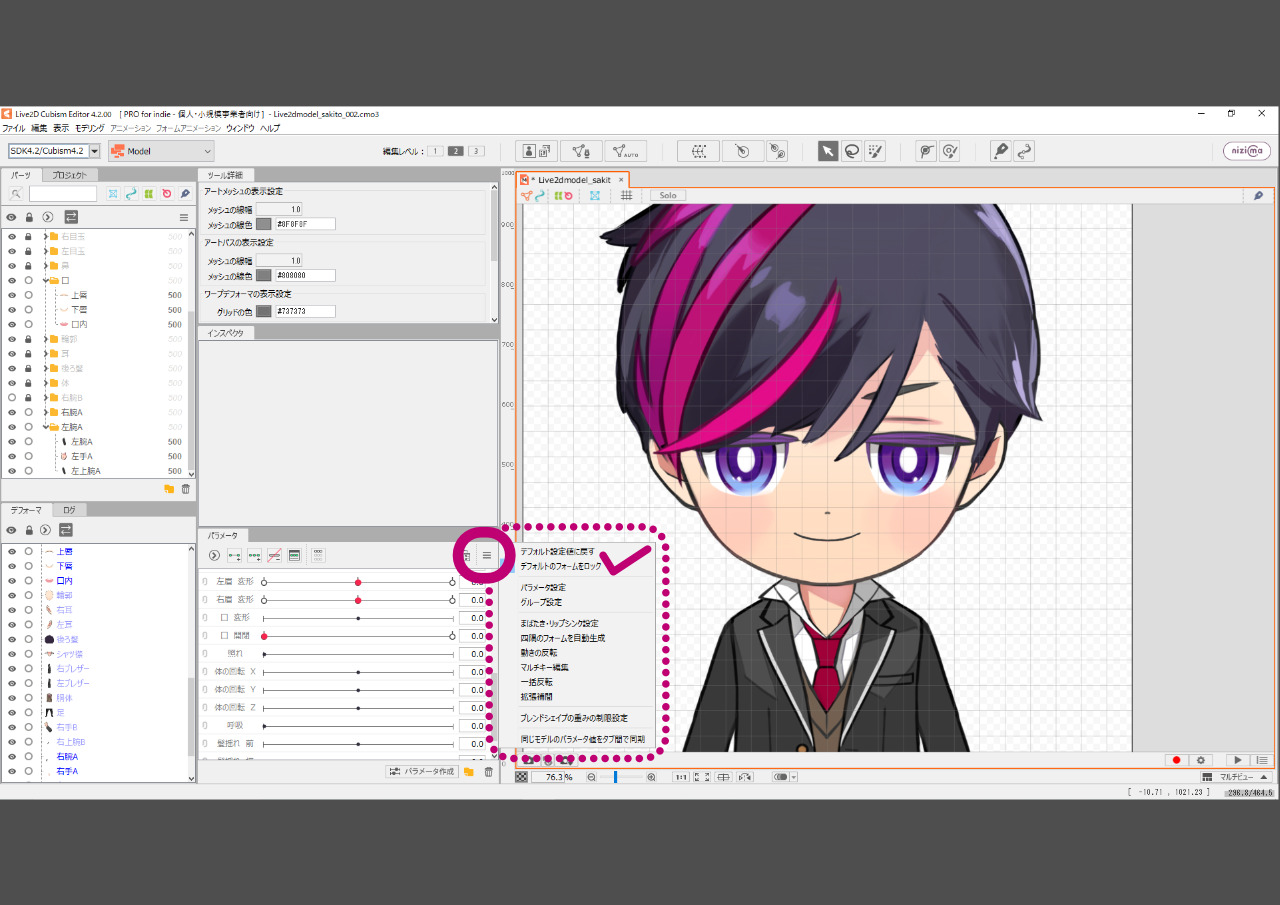
Task: Click the zoom out magnifier icon
Action: click(592, 777)
